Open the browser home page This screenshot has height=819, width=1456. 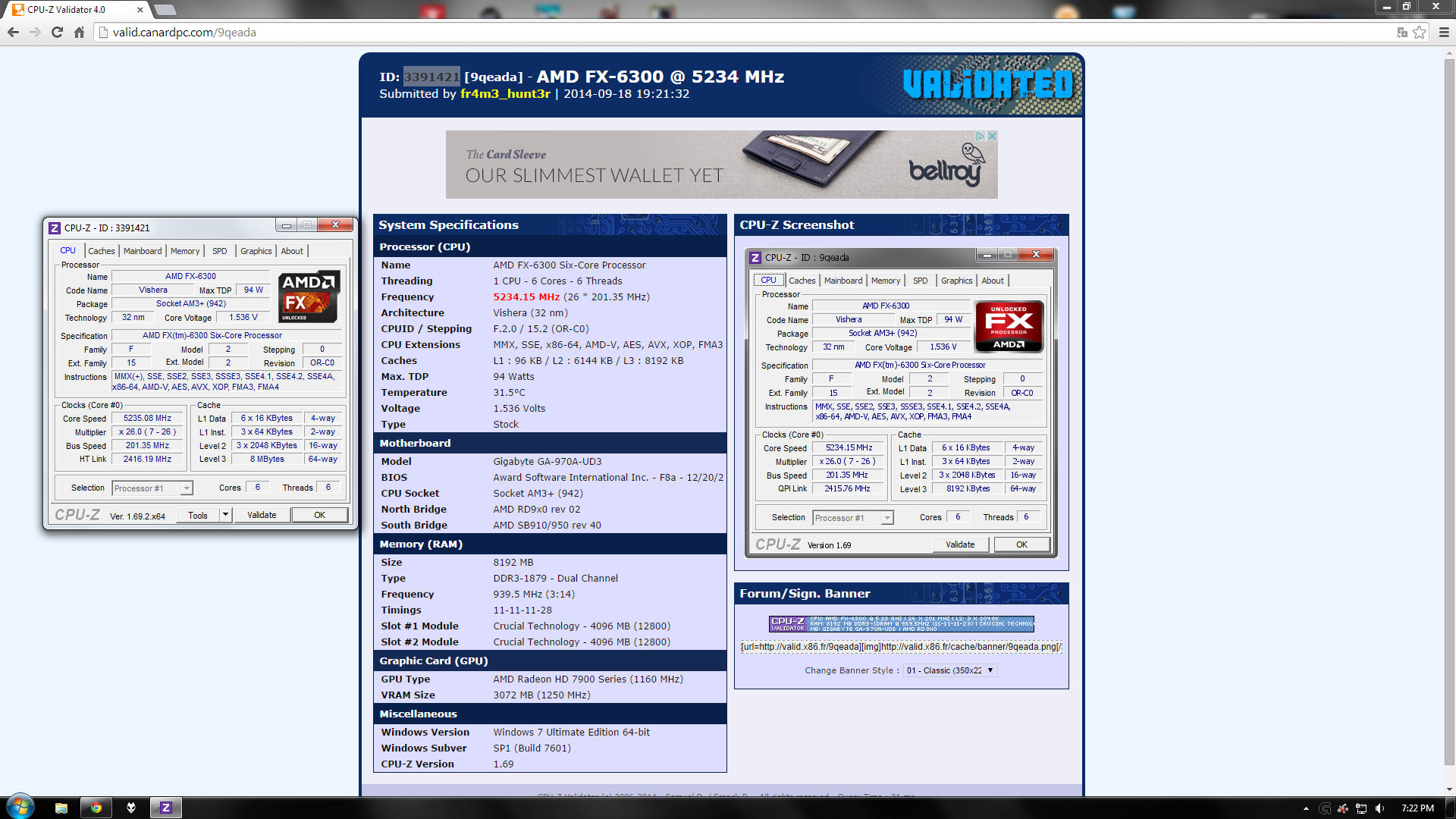point(79,33)
